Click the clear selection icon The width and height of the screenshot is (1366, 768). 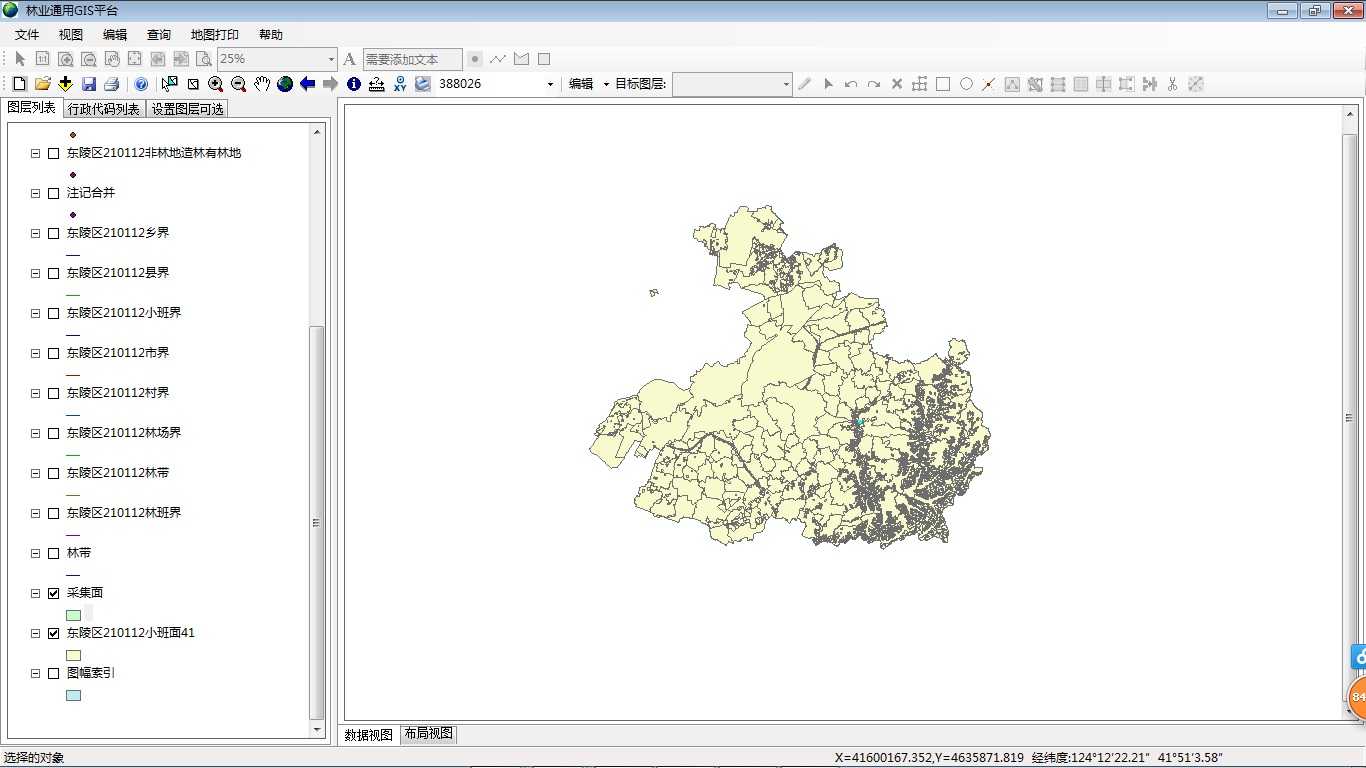click(193, 84)
